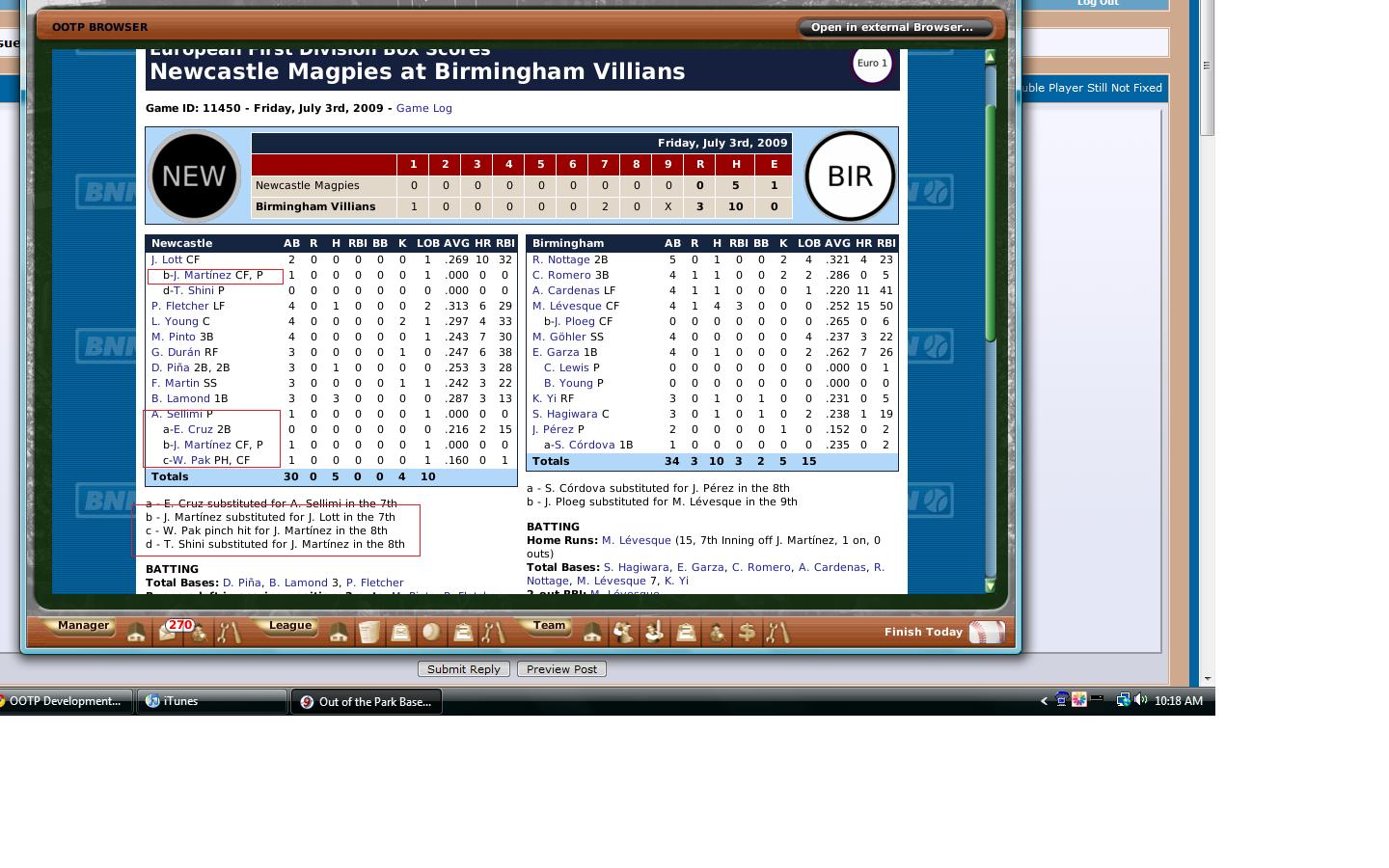
Task: Open the Manager menu
Action: click(x=83, y=626)
